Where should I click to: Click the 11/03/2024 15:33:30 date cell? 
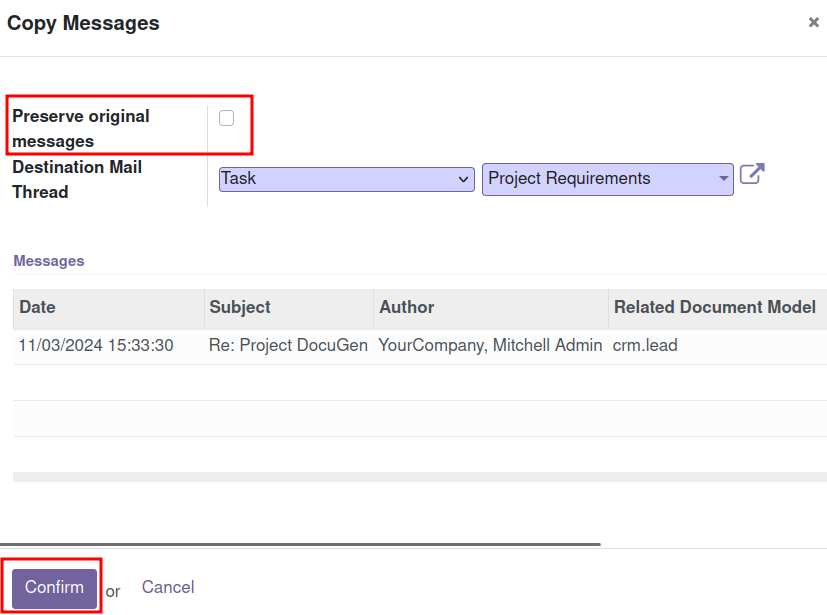(96, 345)
